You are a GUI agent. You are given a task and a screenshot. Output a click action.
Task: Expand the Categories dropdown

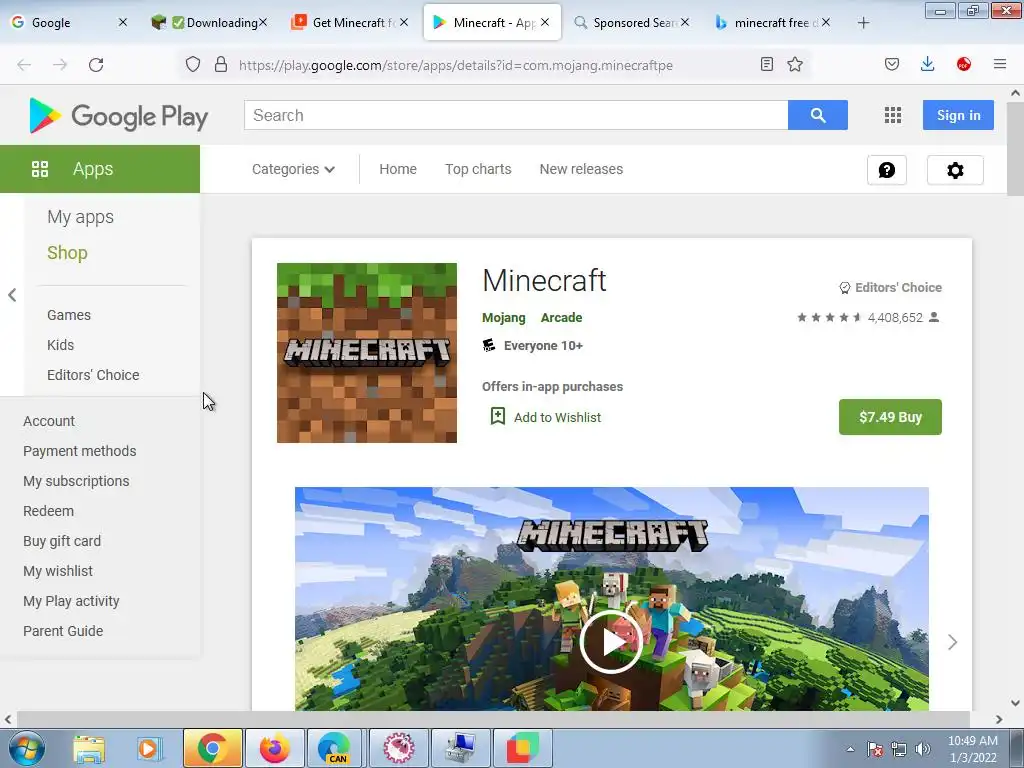[x=293, y=169]
